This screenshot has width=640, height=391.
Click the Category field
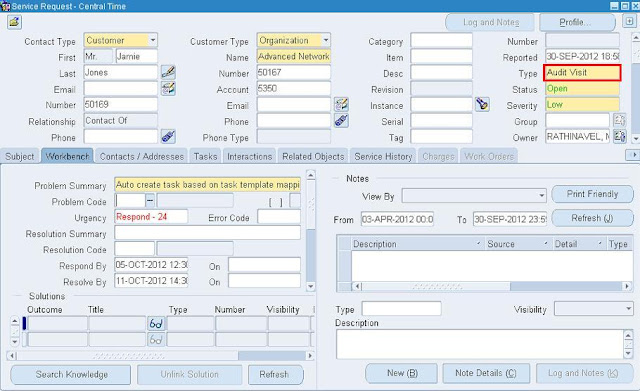441,40
